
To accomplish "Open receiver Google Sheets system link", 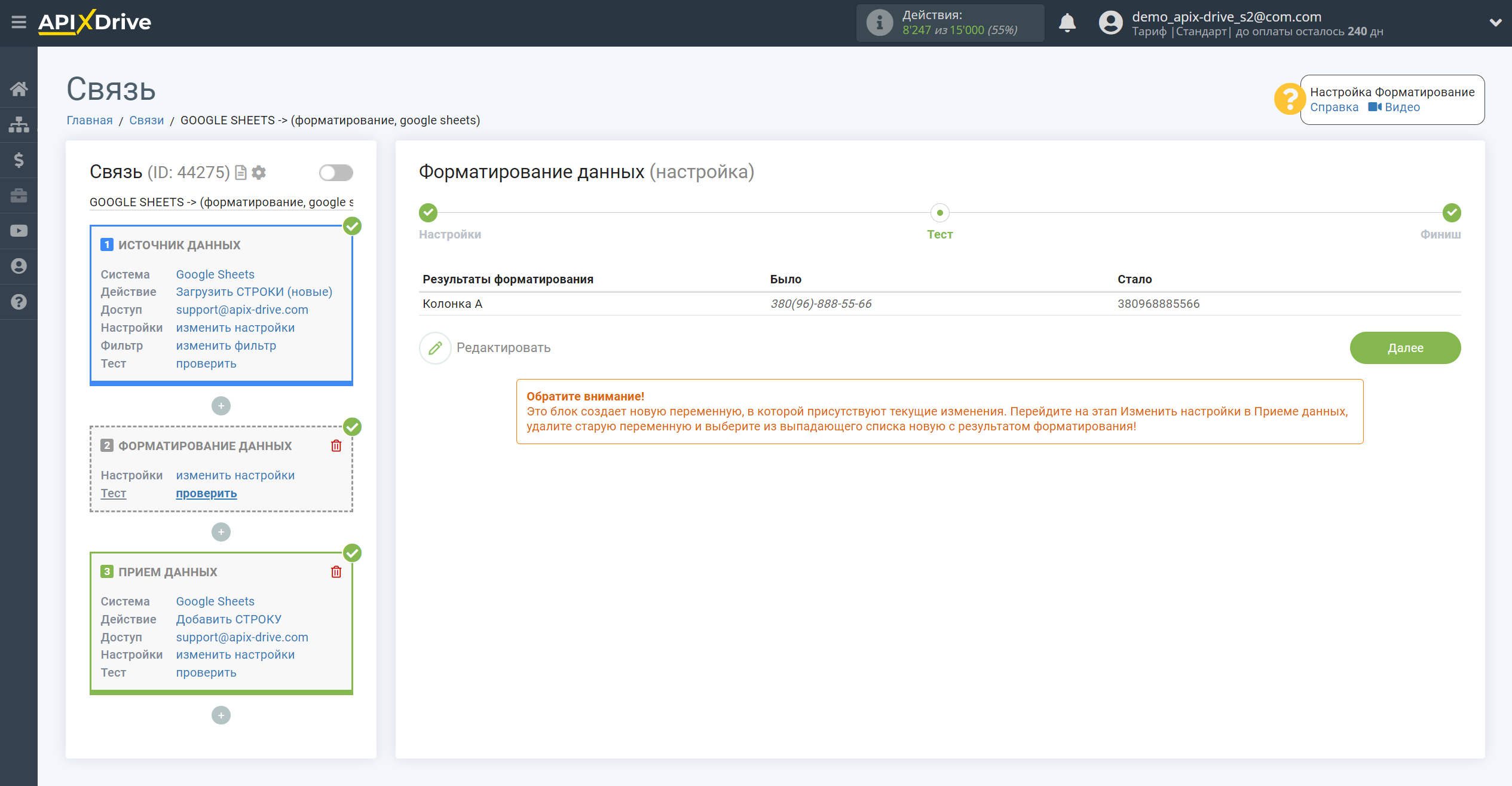I will 215,601.
